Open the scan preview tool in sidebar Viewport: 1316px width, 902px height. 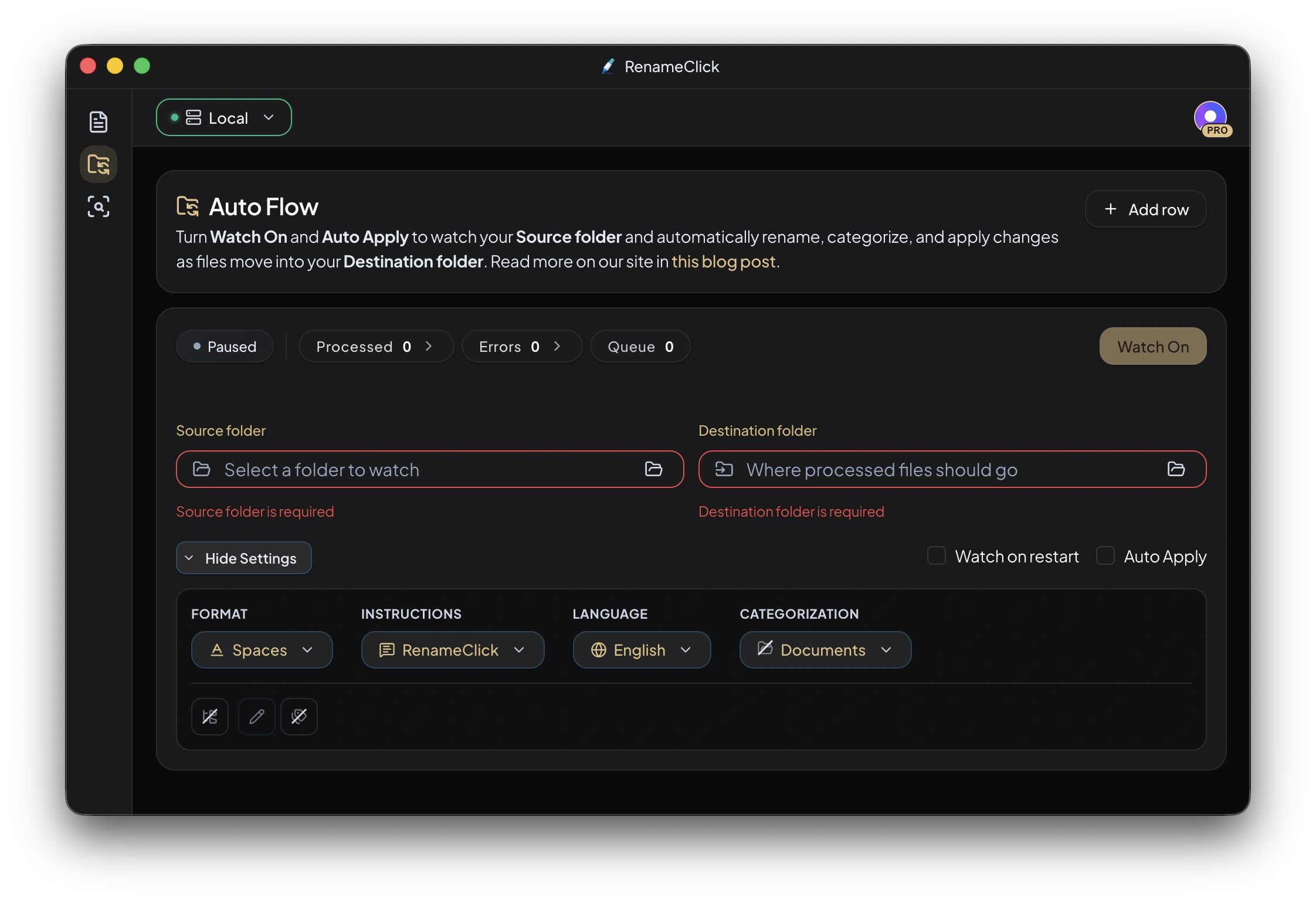[99, 206]
